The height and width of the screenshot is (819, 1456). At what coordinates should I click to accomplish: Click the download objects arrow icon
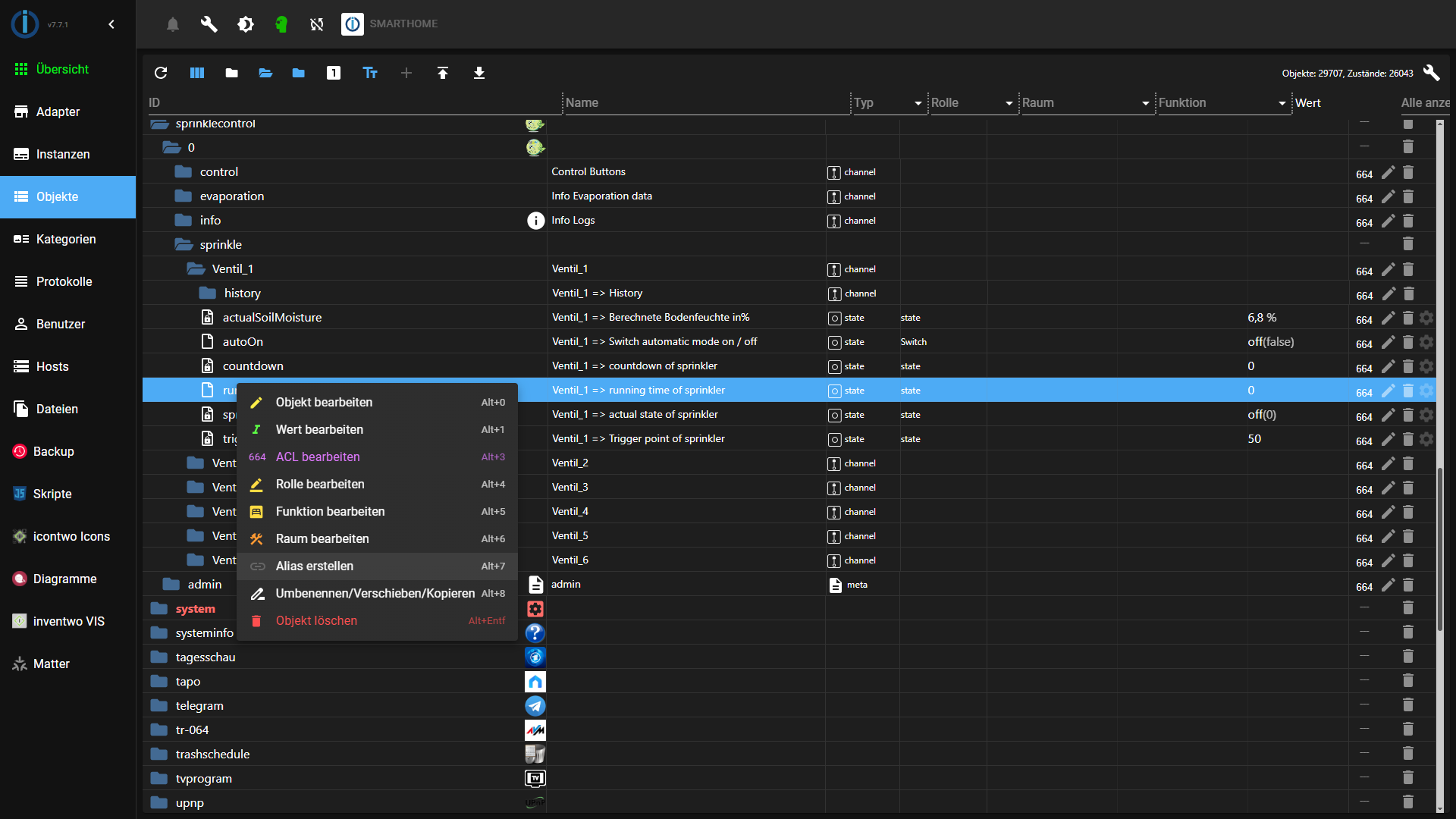tap(479, 73)
